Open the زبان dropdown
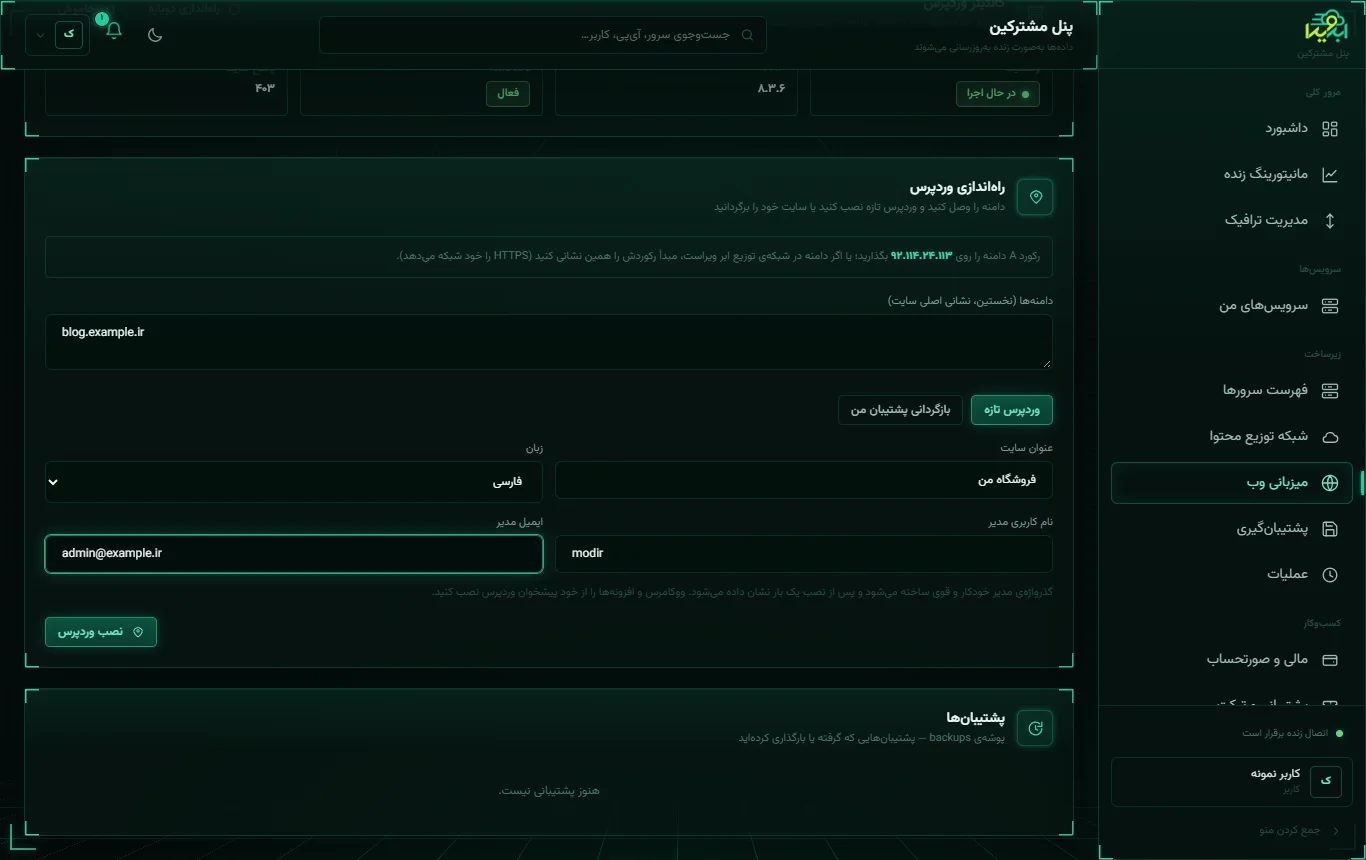Screen dimensions: 1366x860 click(x=294, y=481)
